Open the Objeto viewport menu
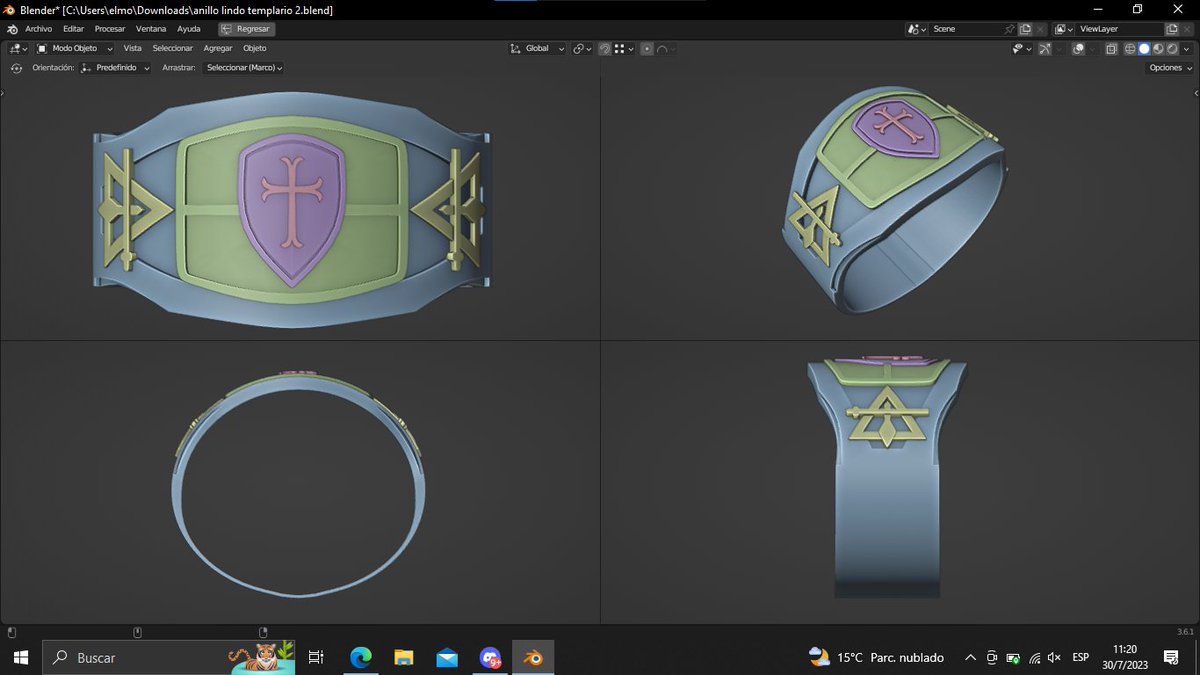1200x675 pixels. click(255, 48)
